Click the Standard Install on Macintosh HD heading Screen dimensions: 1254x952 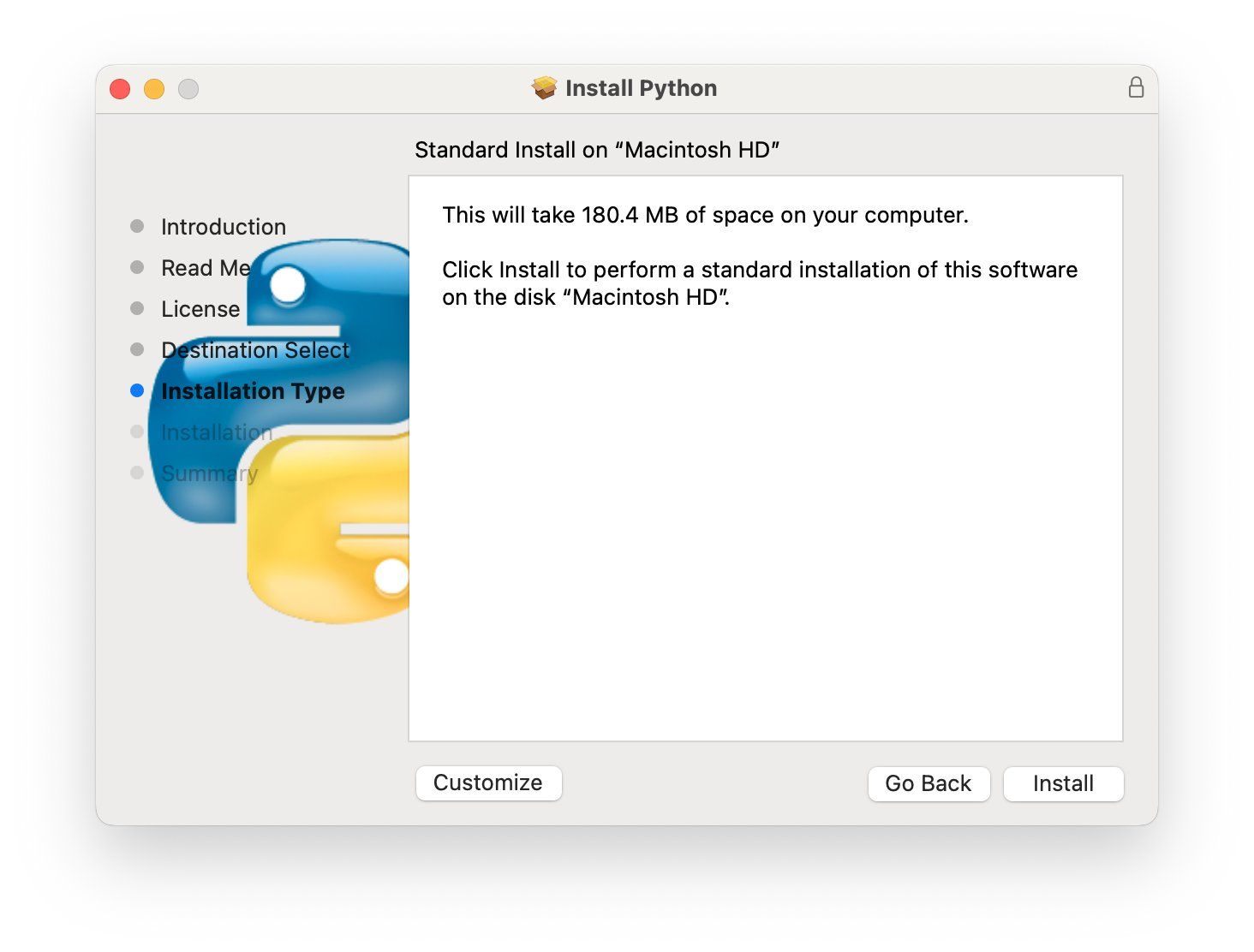coord(597,150)
